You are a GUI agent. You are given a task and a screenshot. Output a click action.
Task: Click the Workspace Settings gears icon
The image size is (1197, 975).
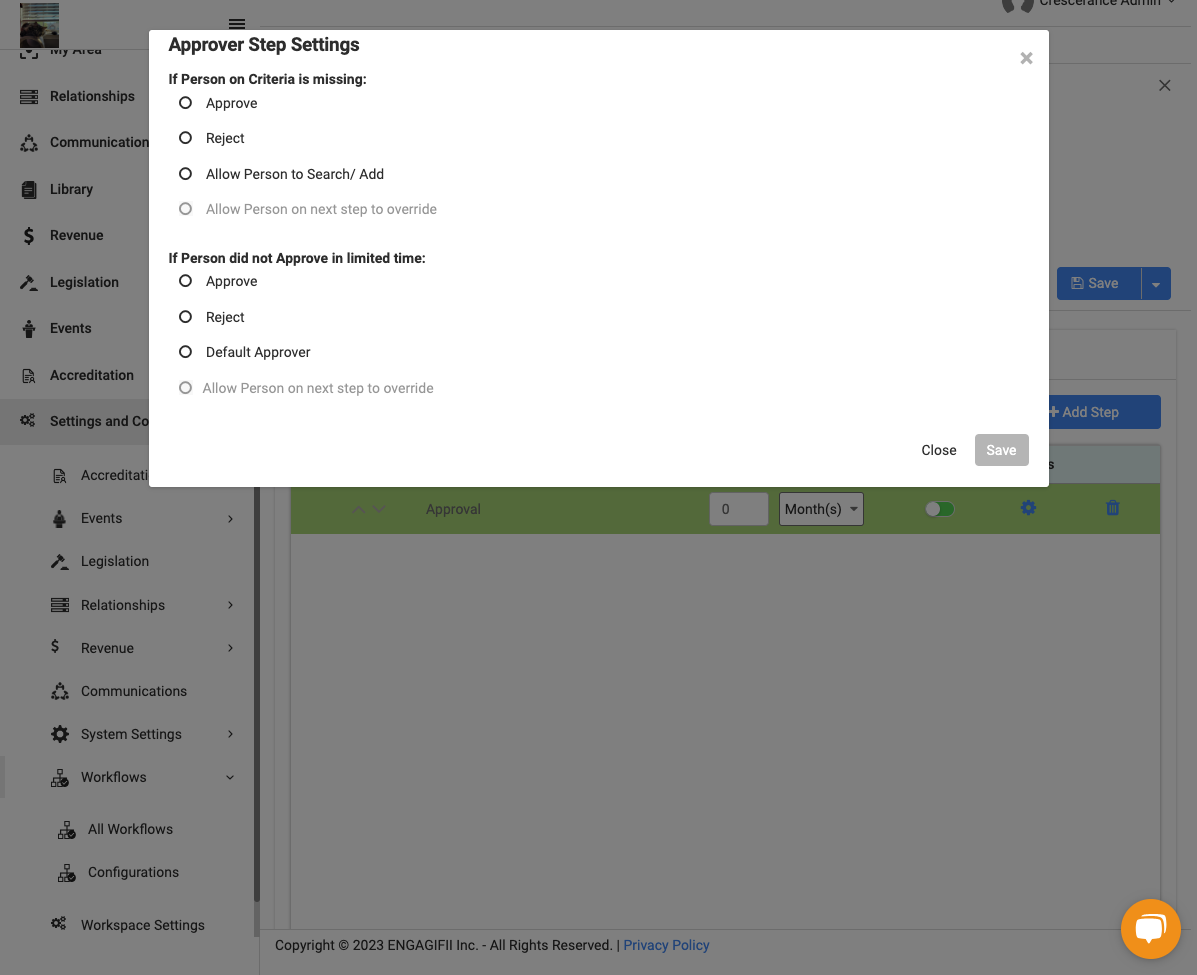[59, 923]
